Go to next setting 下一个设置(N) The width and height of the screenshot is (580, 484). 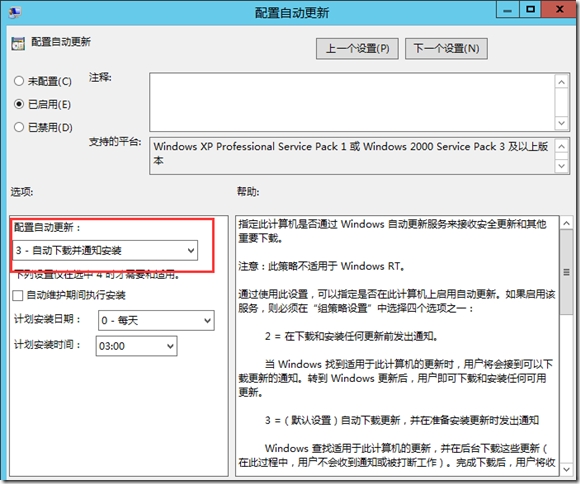pyautogui.click(x=446, y=48)
